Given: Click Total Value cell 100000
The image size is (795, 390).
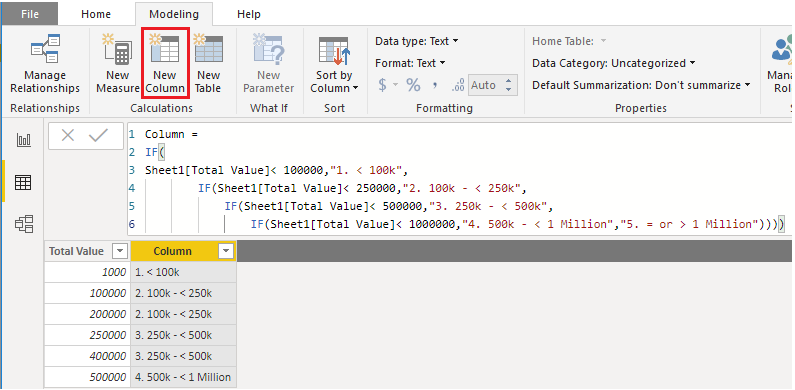Looking at the screenshot, I should click(87, 293).
